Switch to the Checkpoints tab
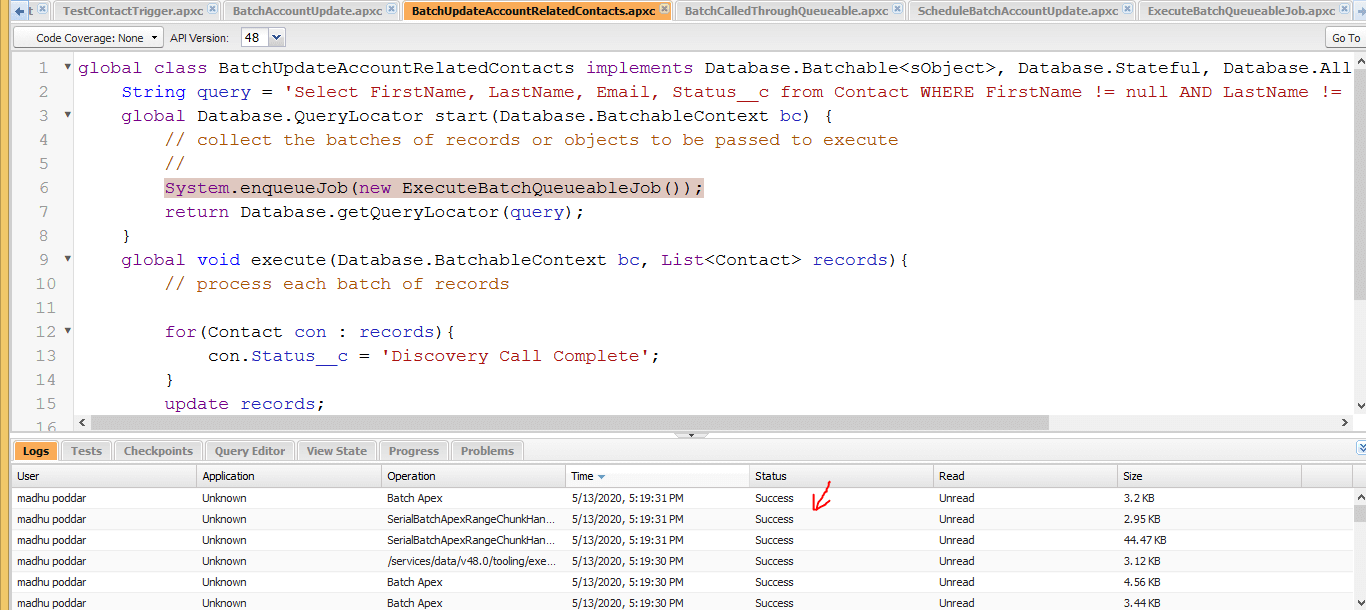This screenshot has width=1366, height=610. (158, 451)
